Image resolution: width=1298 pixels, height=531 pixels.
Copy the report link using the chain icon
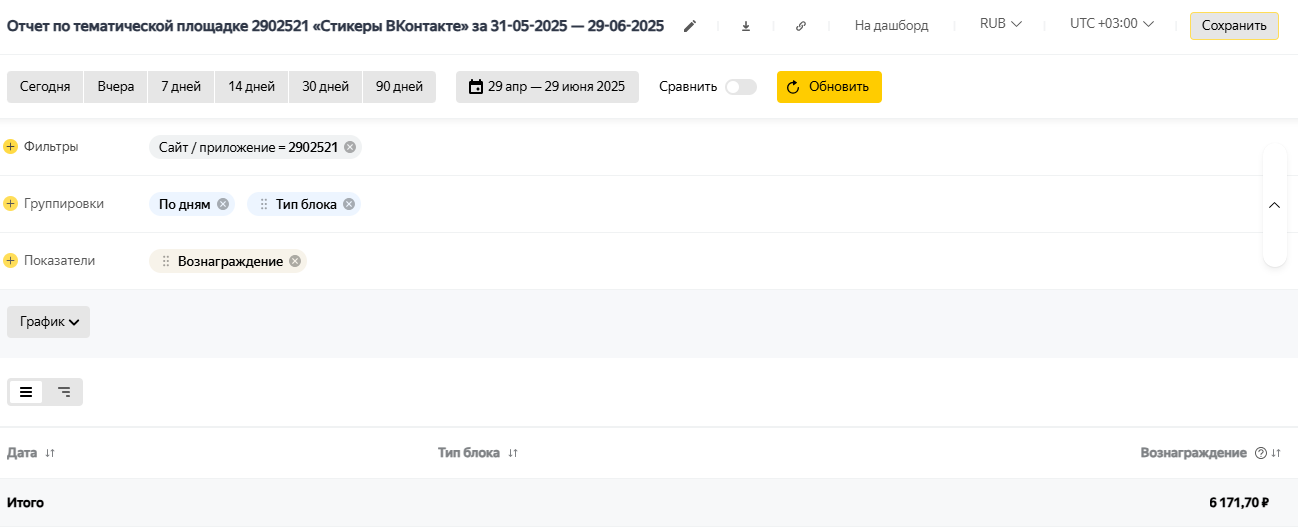[801, 26]
